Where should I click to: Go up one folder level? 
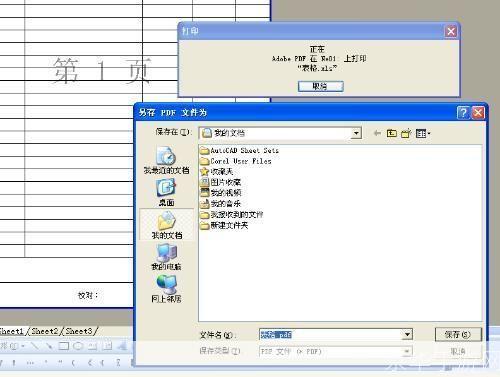coord(391,133)
